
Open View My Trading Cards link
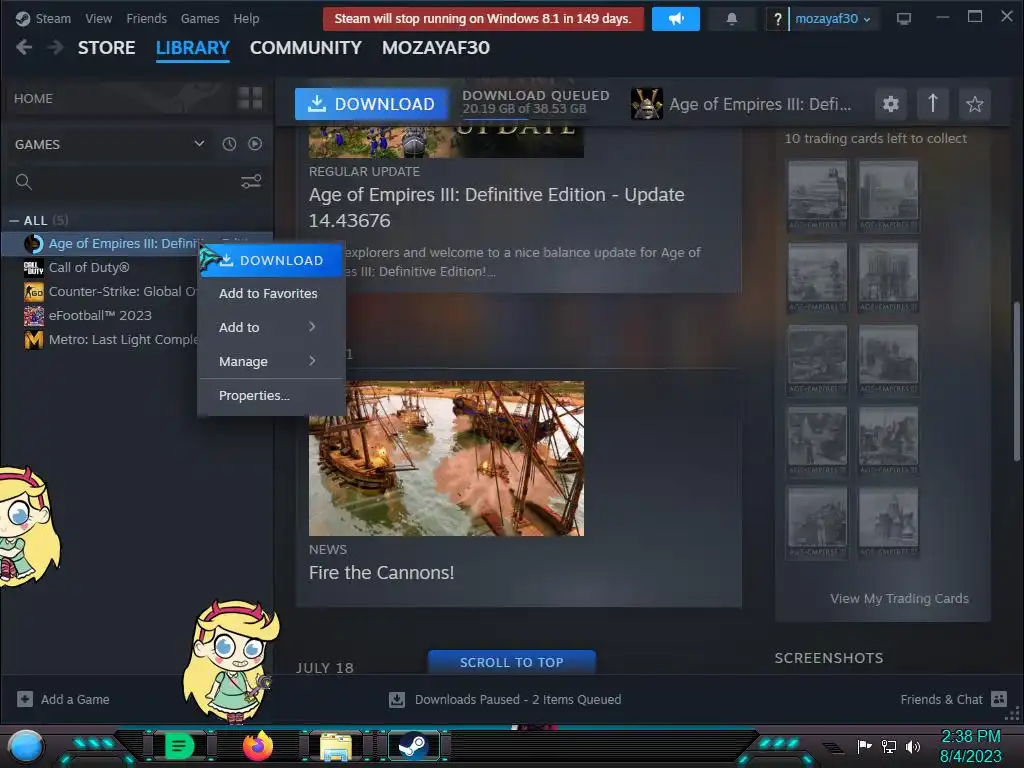(899, 598)
